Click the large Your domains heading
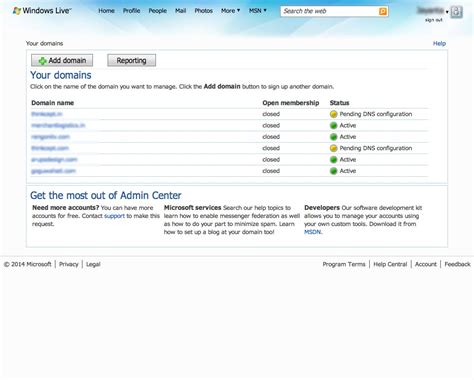The height and width of the screenshot is (380, 474). click(61, 75)
